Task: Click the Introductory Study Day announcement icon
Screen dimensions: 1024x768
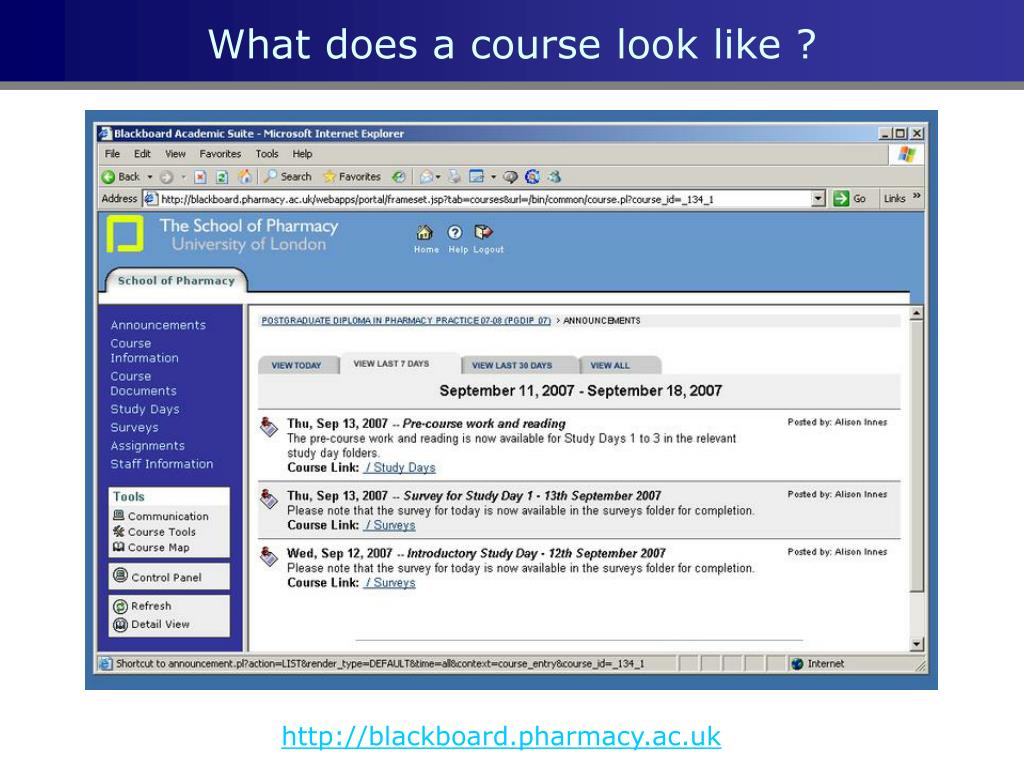Action: click(x=268, y=556)
